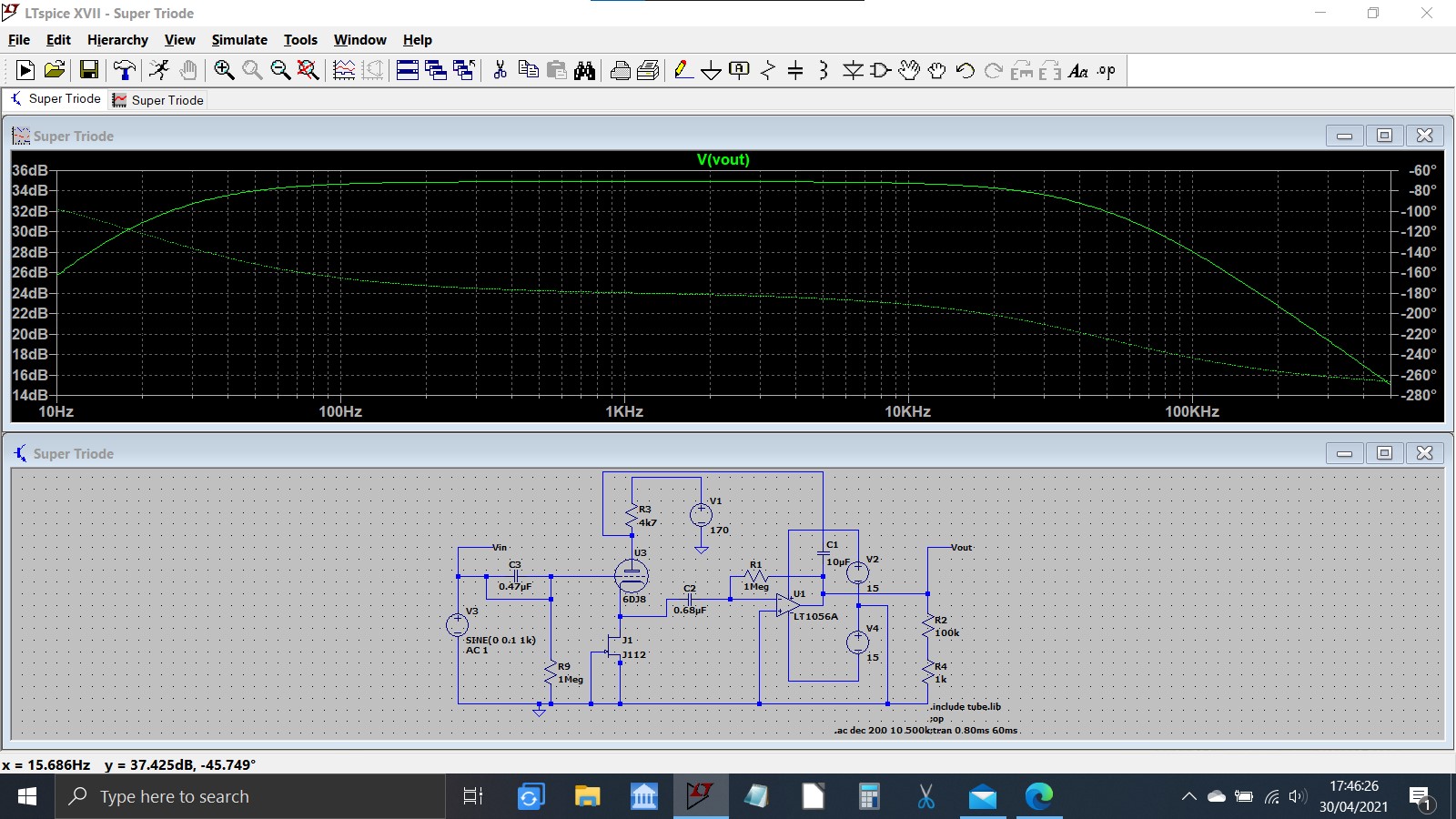Open the Tools menu
The image size is (1456, 819).
[300, 39]
